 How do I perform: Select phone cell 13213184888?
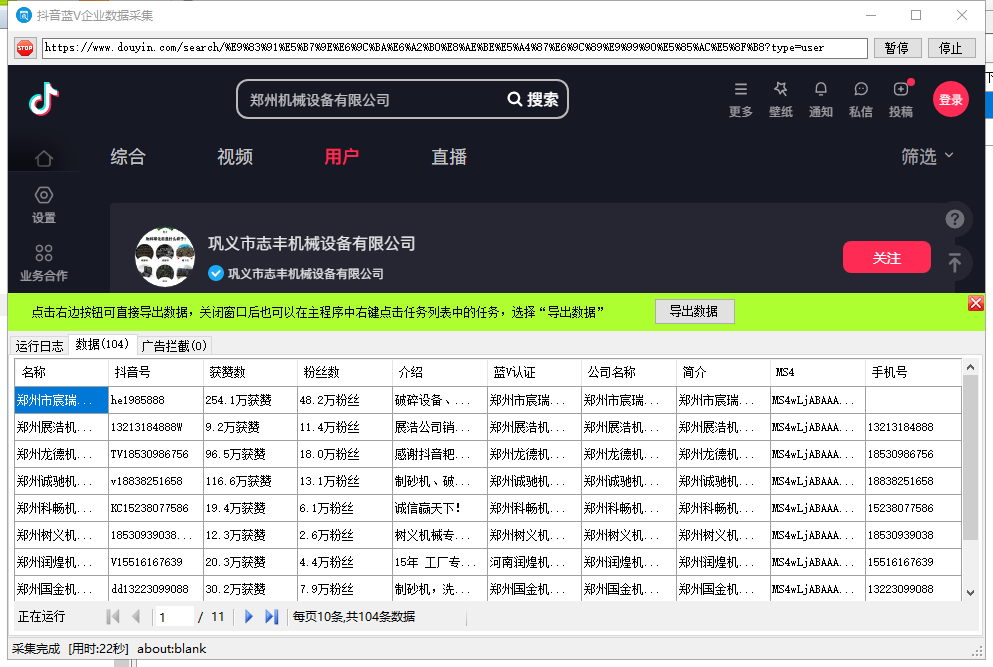[x=913, y=428]
